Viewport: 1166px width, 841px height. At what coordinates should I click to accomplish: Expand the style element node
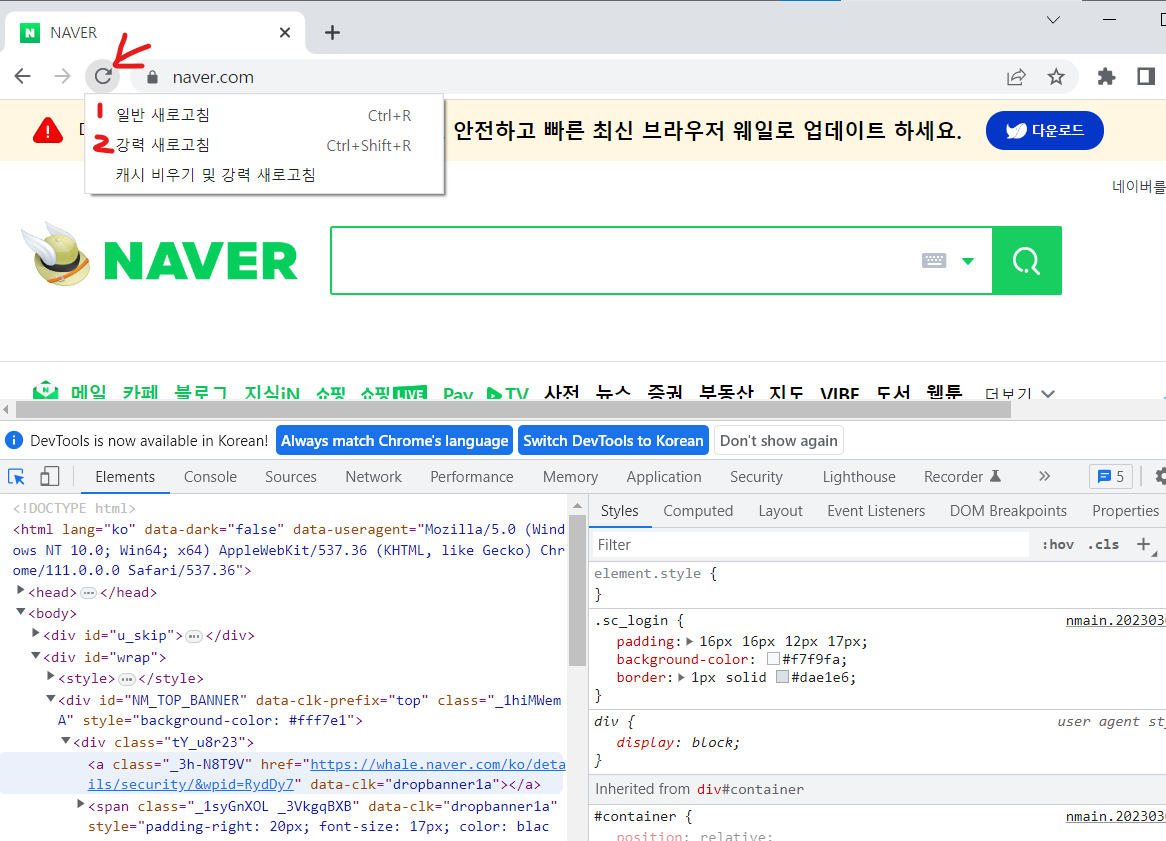point(51,677)
